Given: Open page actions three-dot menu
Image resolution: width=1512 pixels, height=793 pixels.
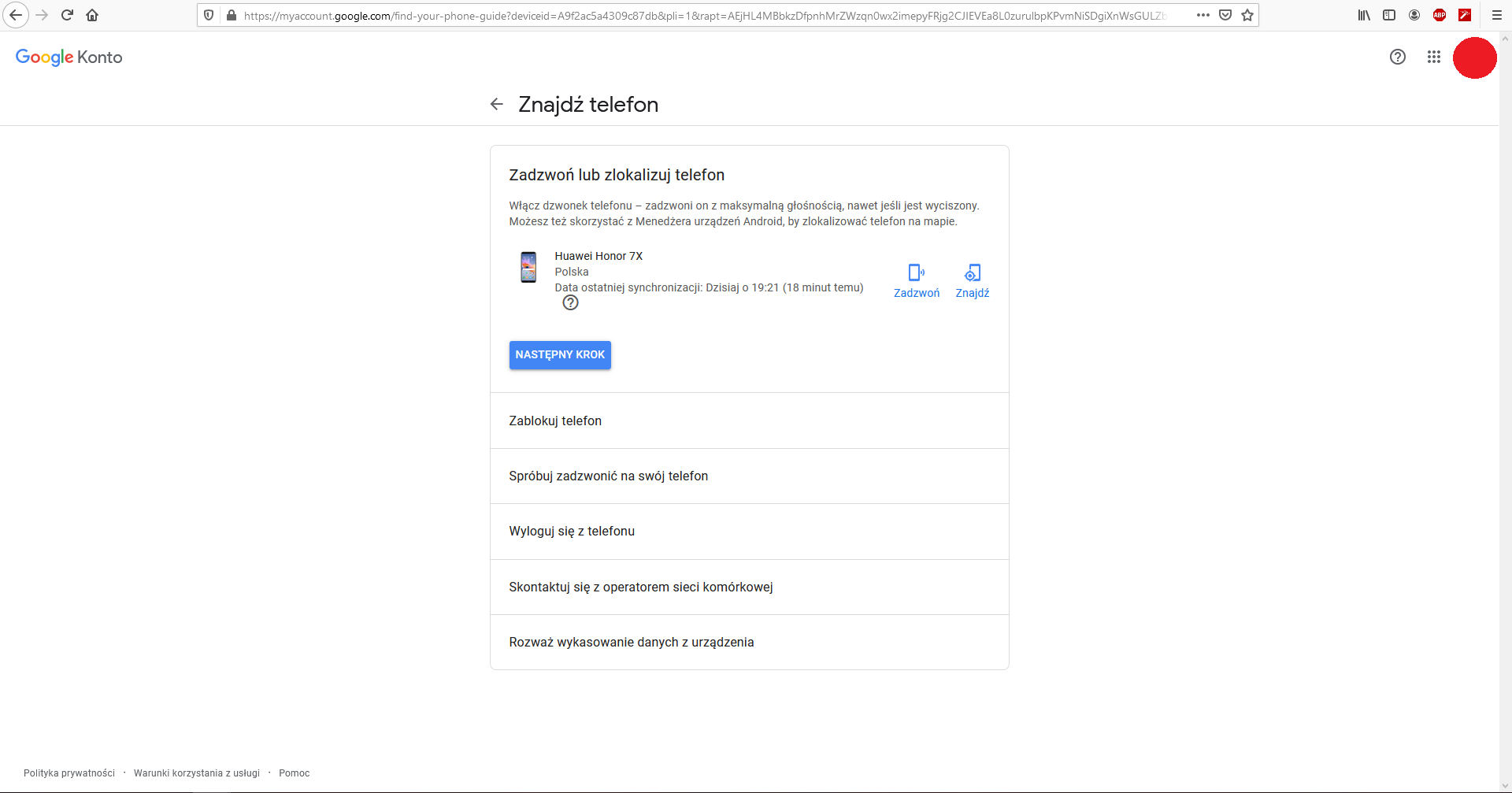Looking at the screenshot, I should pos(1203,15).
